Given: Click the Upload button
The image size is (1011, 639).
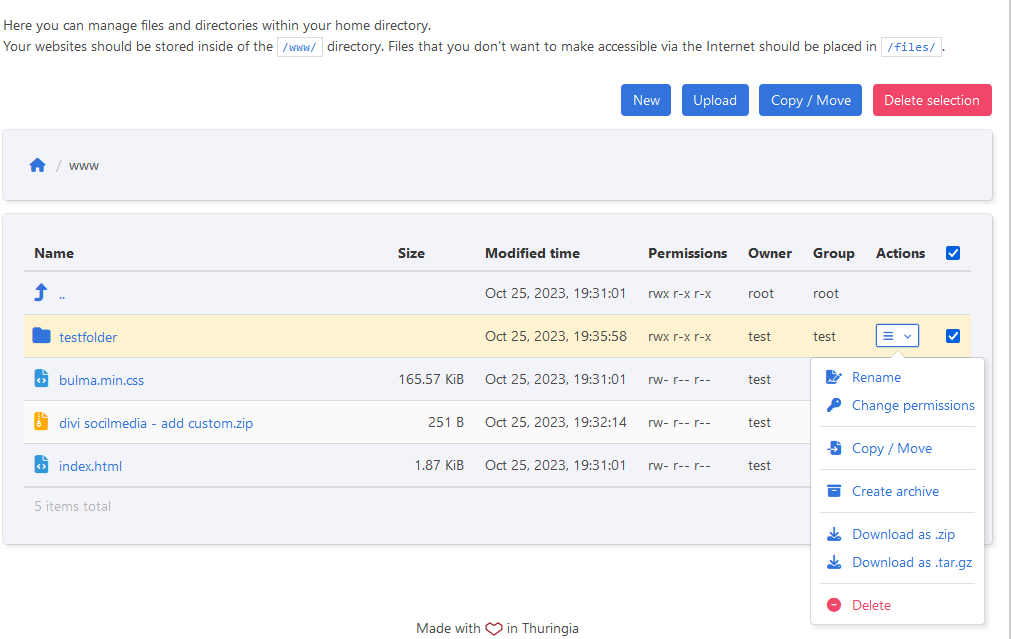Looking at the screenshot, I should (x=715, y=100).
